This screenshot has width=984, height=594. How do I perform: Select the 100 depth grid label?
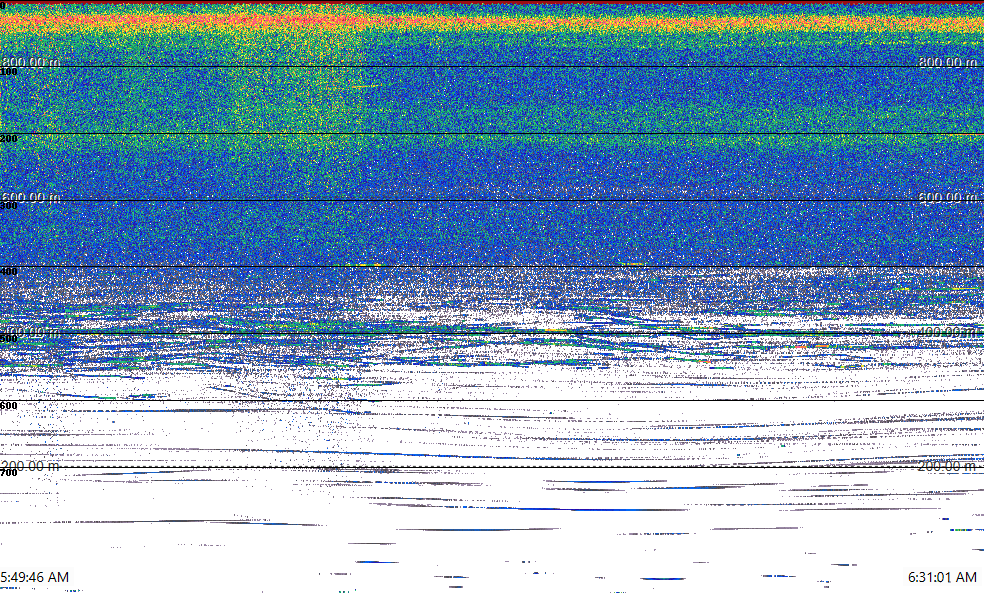click(9, 72)
